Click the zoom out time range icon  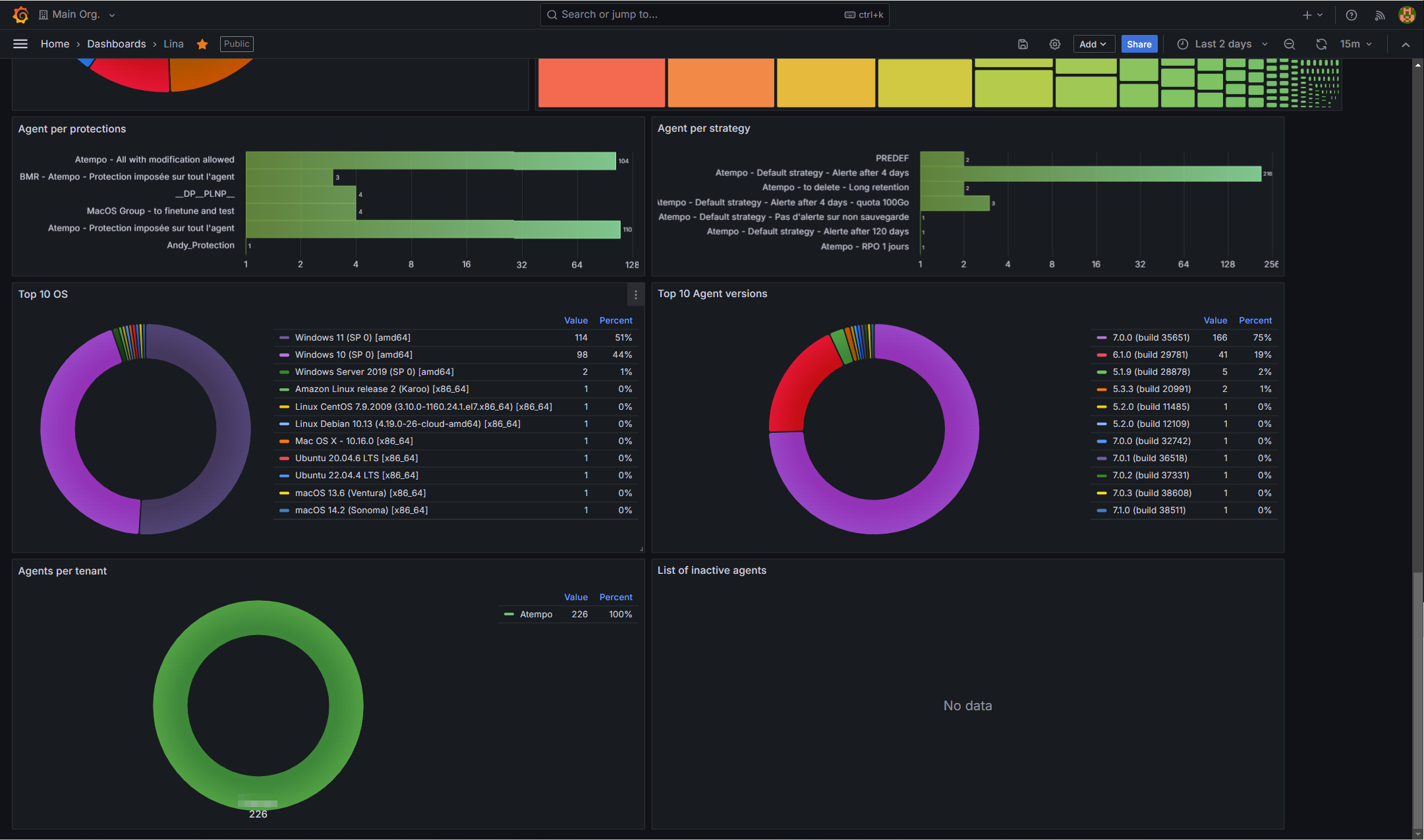tap(1290, 44)
